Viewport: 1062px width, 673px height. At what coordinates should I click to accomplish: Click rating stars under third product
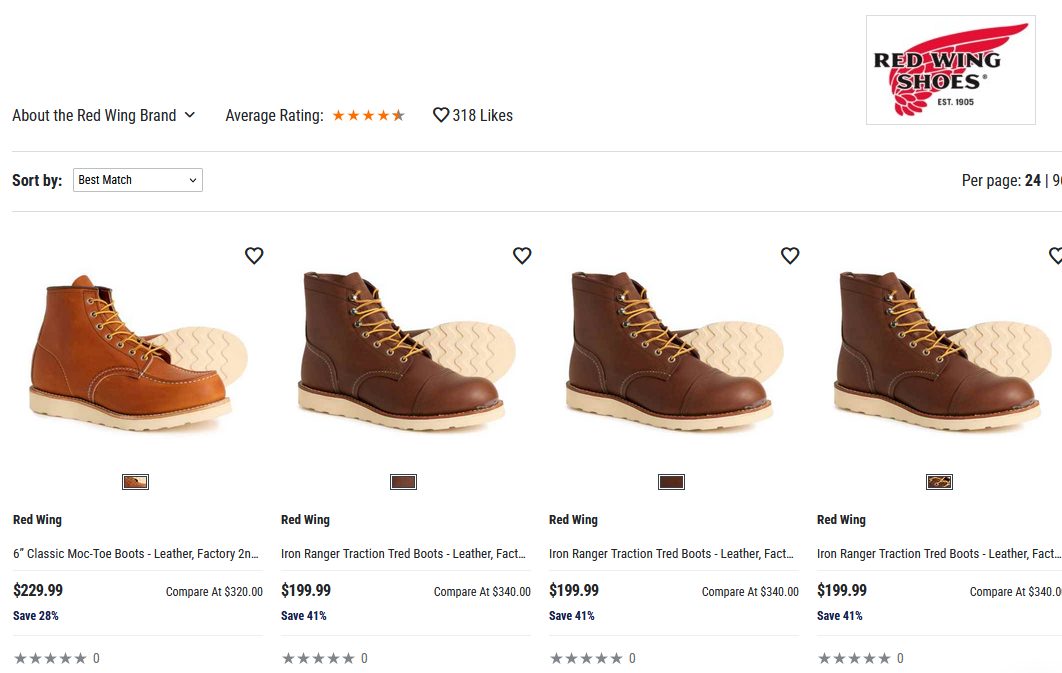click(586, 658)
